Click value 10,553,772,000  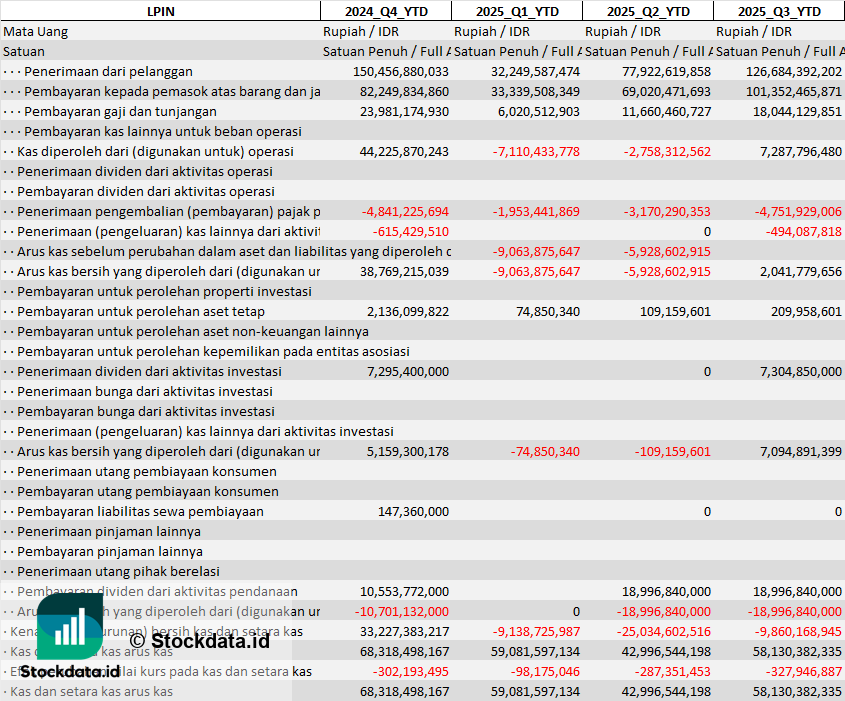[404, 592]
